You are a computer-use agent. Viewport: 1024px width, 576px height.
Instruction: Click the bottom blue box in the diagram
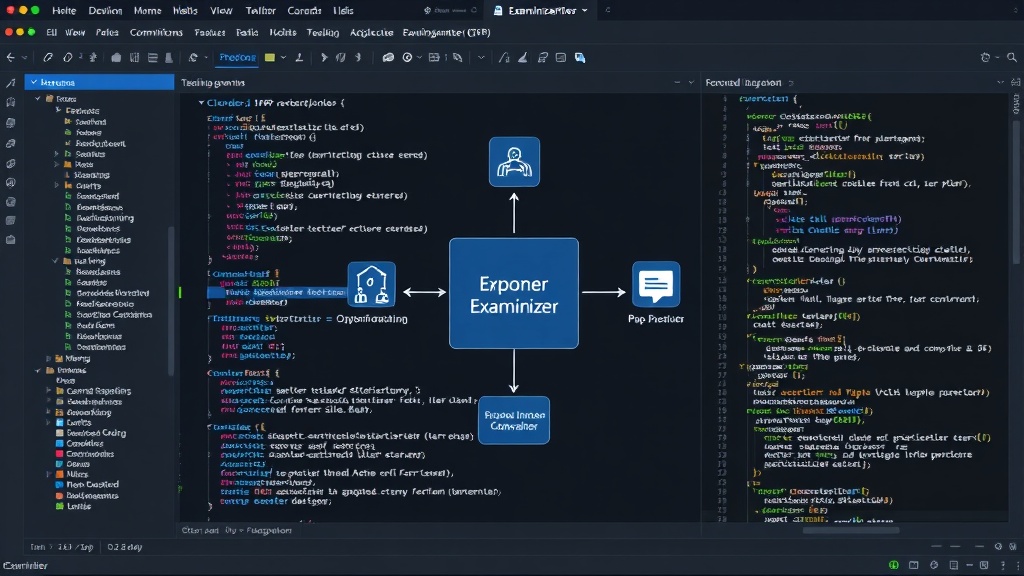514,421
